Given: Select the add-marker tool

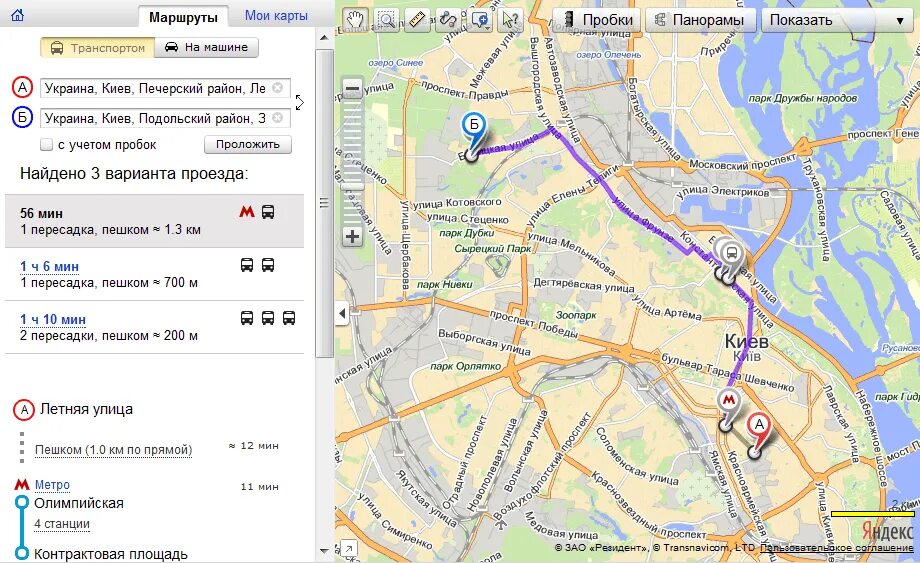Looking at the screenshot, I should [479, 20].
